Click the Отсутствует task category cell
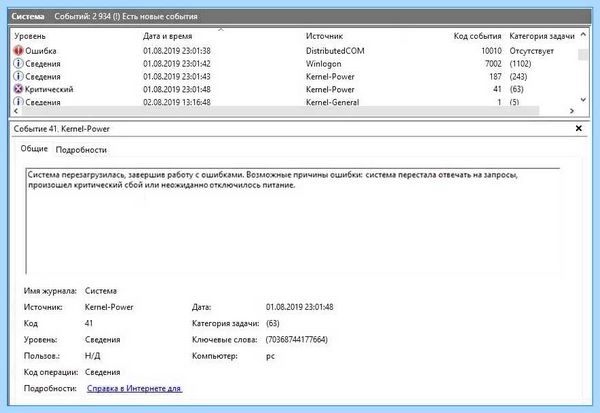The height and width of the screenshot is (413, 600). [531, 51]
